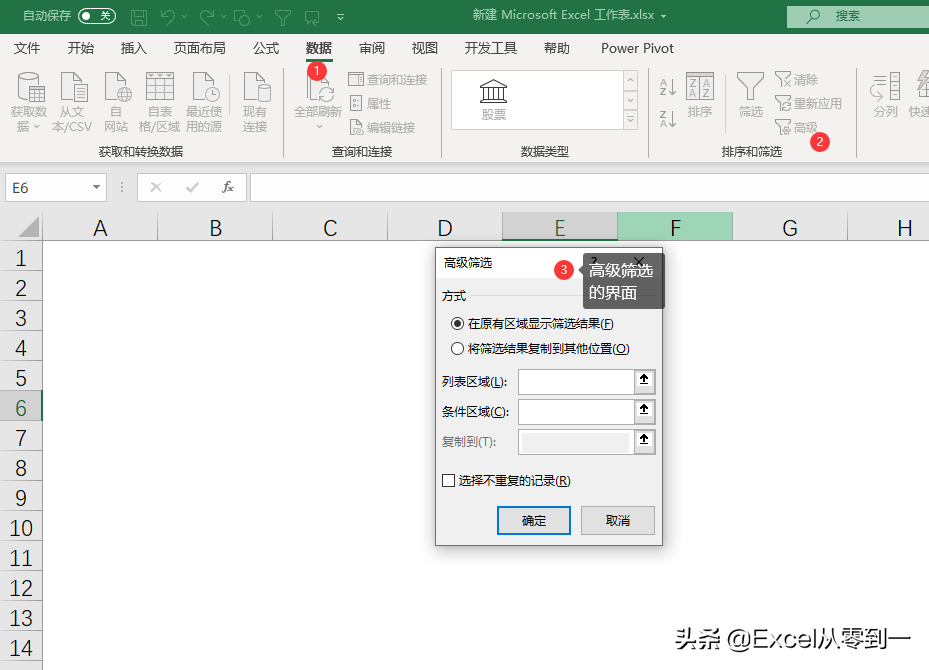
Task: Click range selector icon for 列表区域
Action: [x=644, y=381]
